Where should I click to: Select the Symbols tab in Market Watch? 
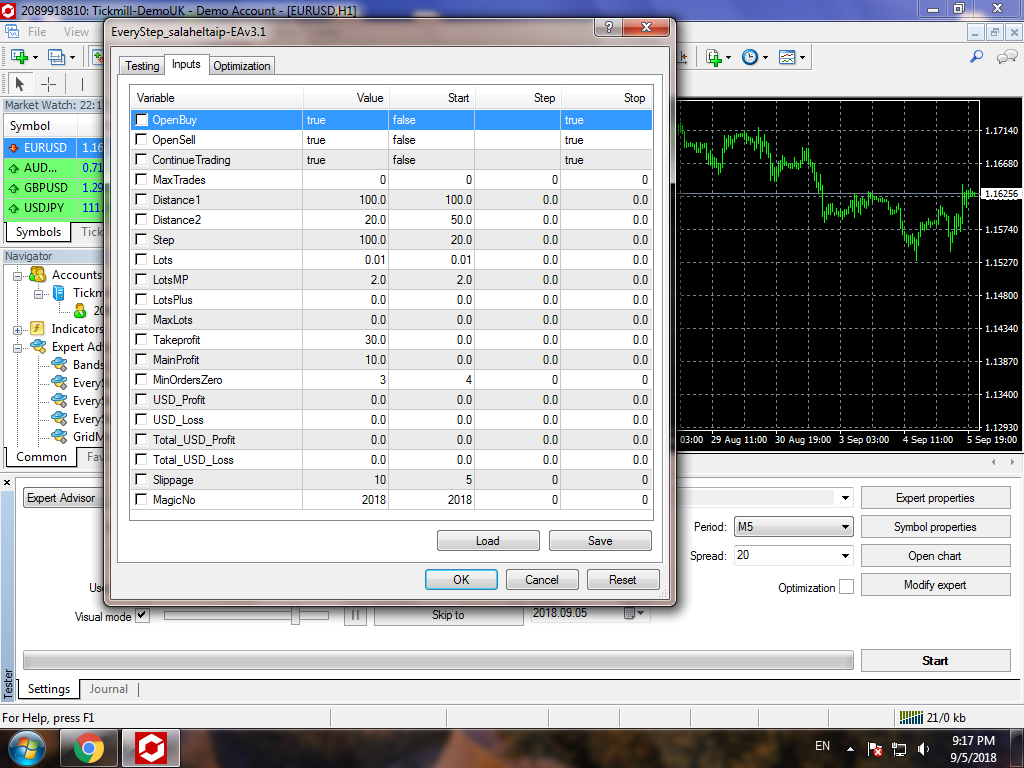coord(38,232)
